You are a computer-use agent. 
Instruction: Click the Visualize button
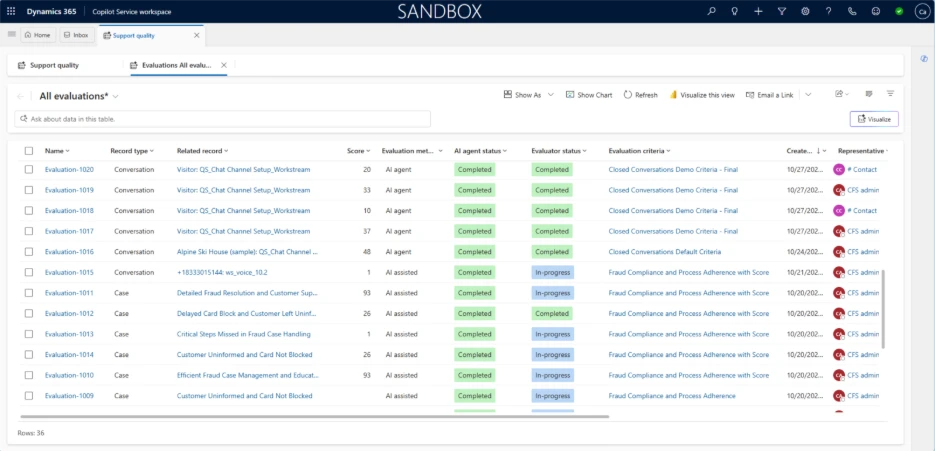(874, 119)
